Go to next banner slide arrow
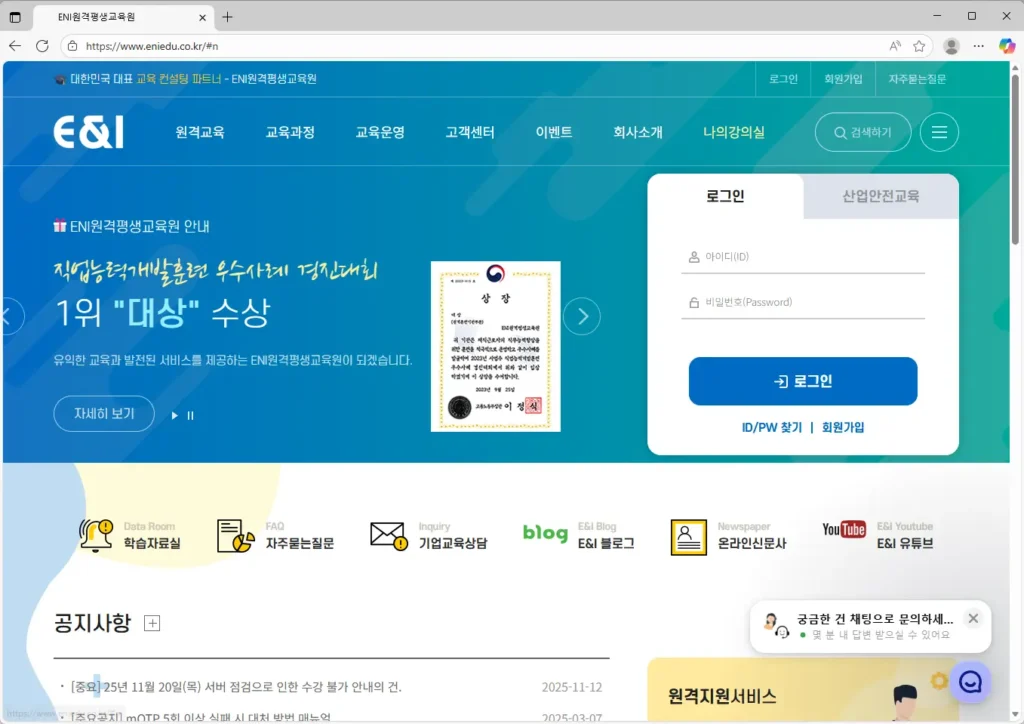 582,317
